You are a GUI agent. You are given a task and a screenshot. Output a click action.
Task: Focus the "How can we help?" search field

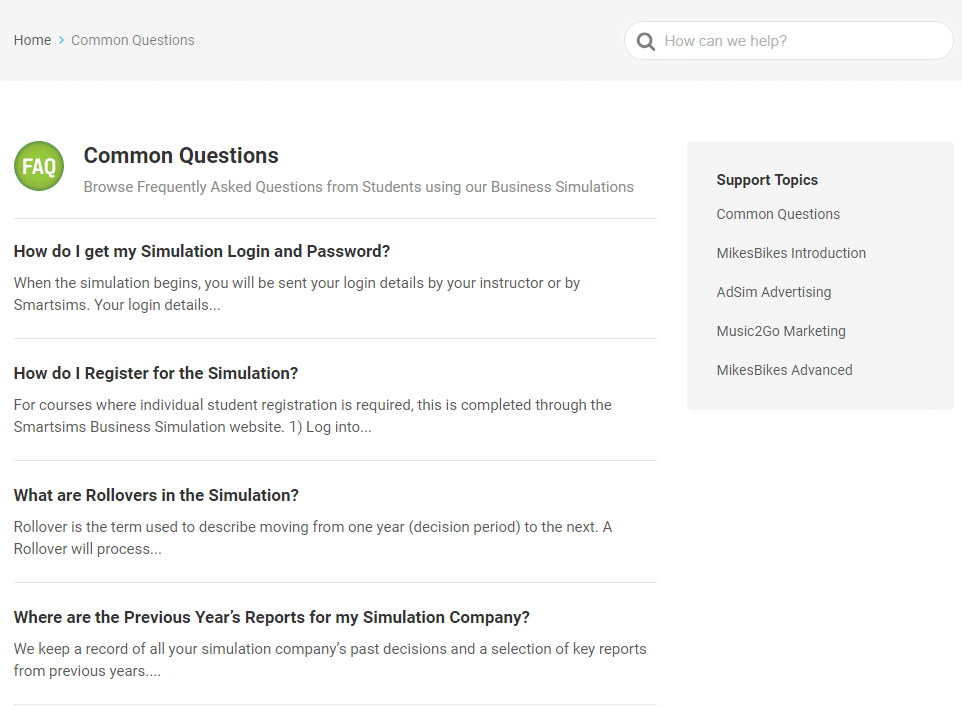coord(800,41)
